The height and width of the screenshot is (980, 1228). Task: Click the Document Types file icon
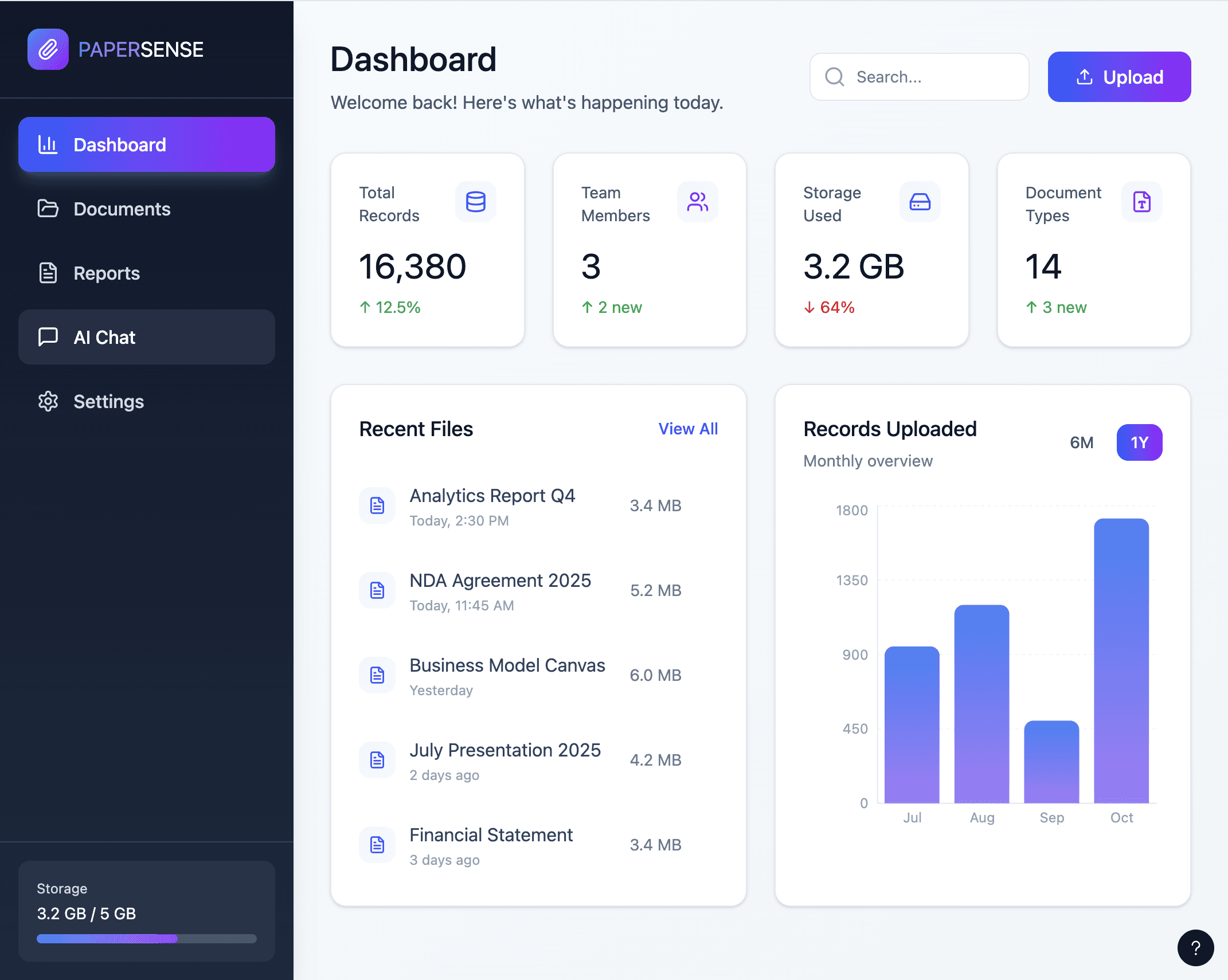[1141, 202]
